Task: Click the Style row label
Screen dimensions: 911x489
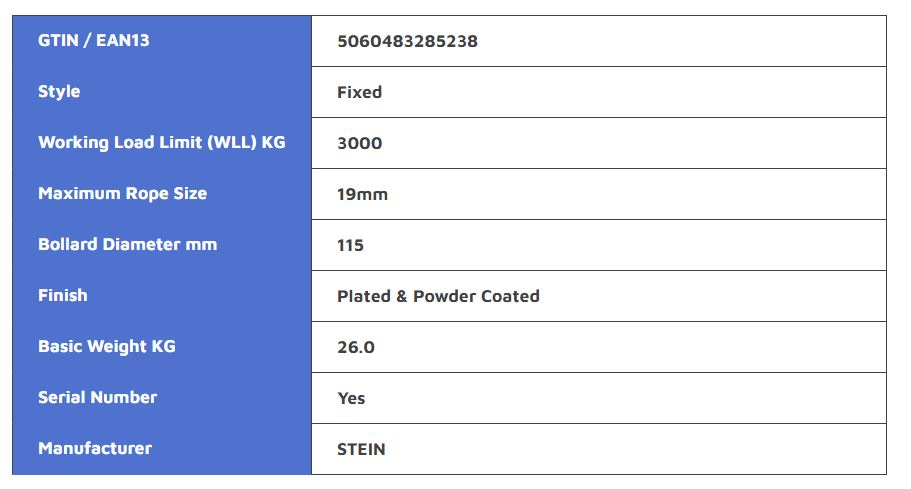Action: click(x=59, y=92)
